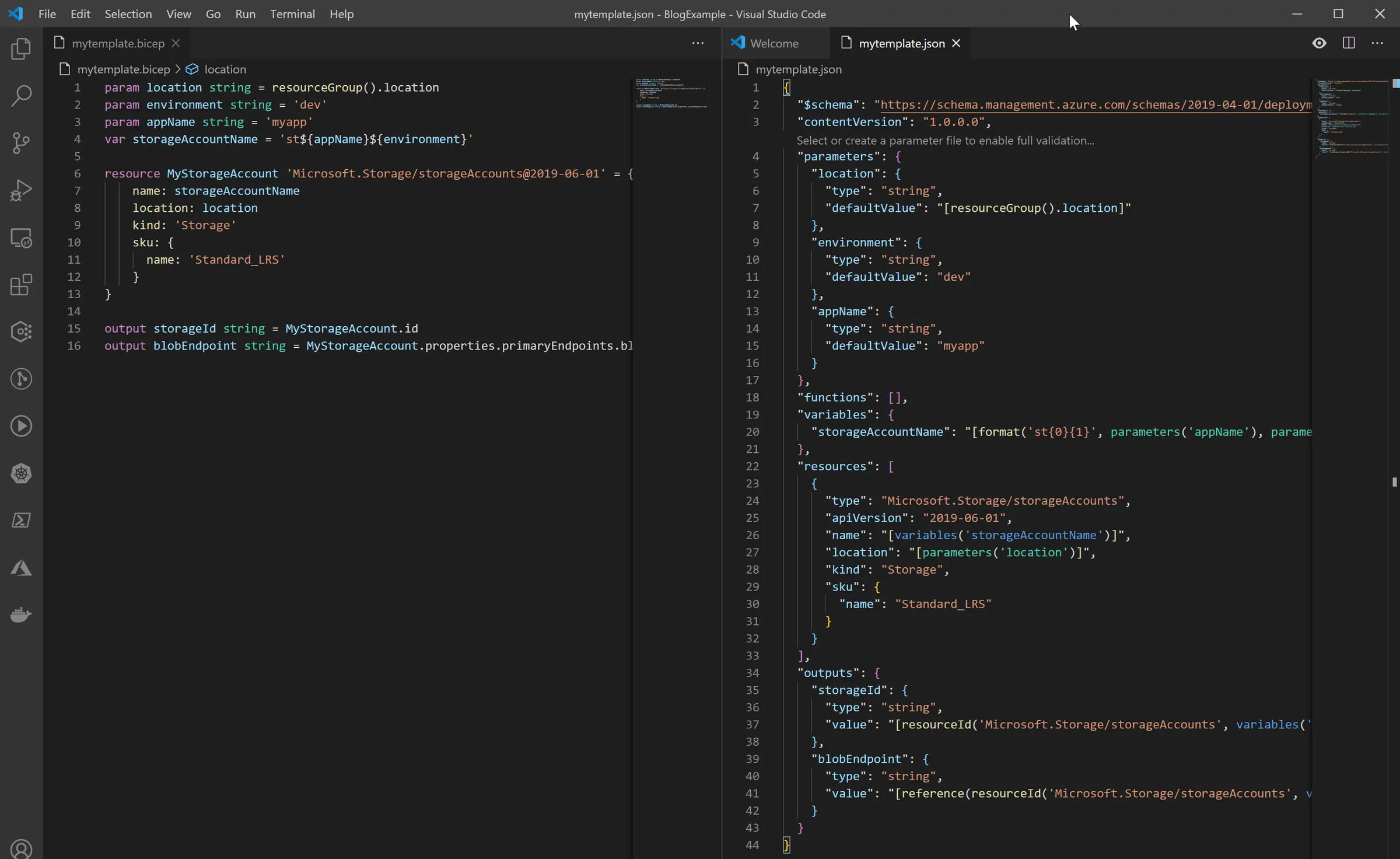Open the Selection menu
This screenshot has height=859, width=1400.
tap(128, 14)
